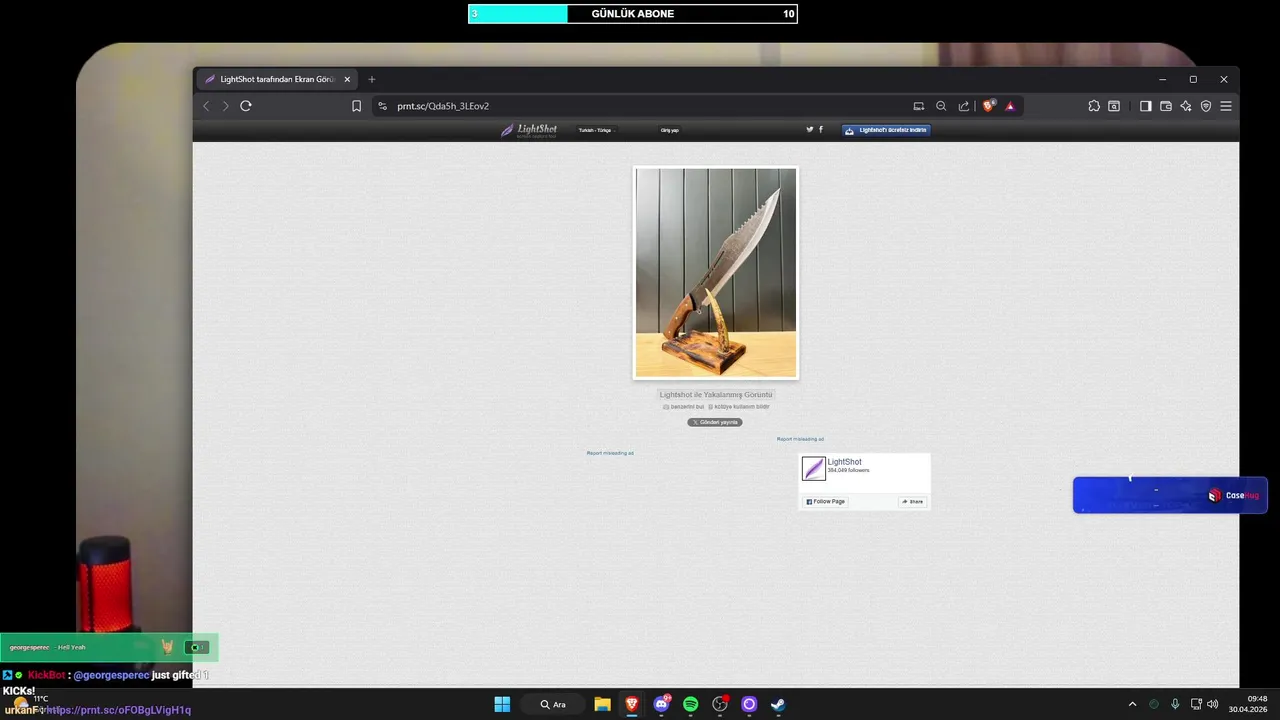1280x720 pixels.
Task: Click kötüye kullanım bildir report abuse link
Action: [739, 407]
